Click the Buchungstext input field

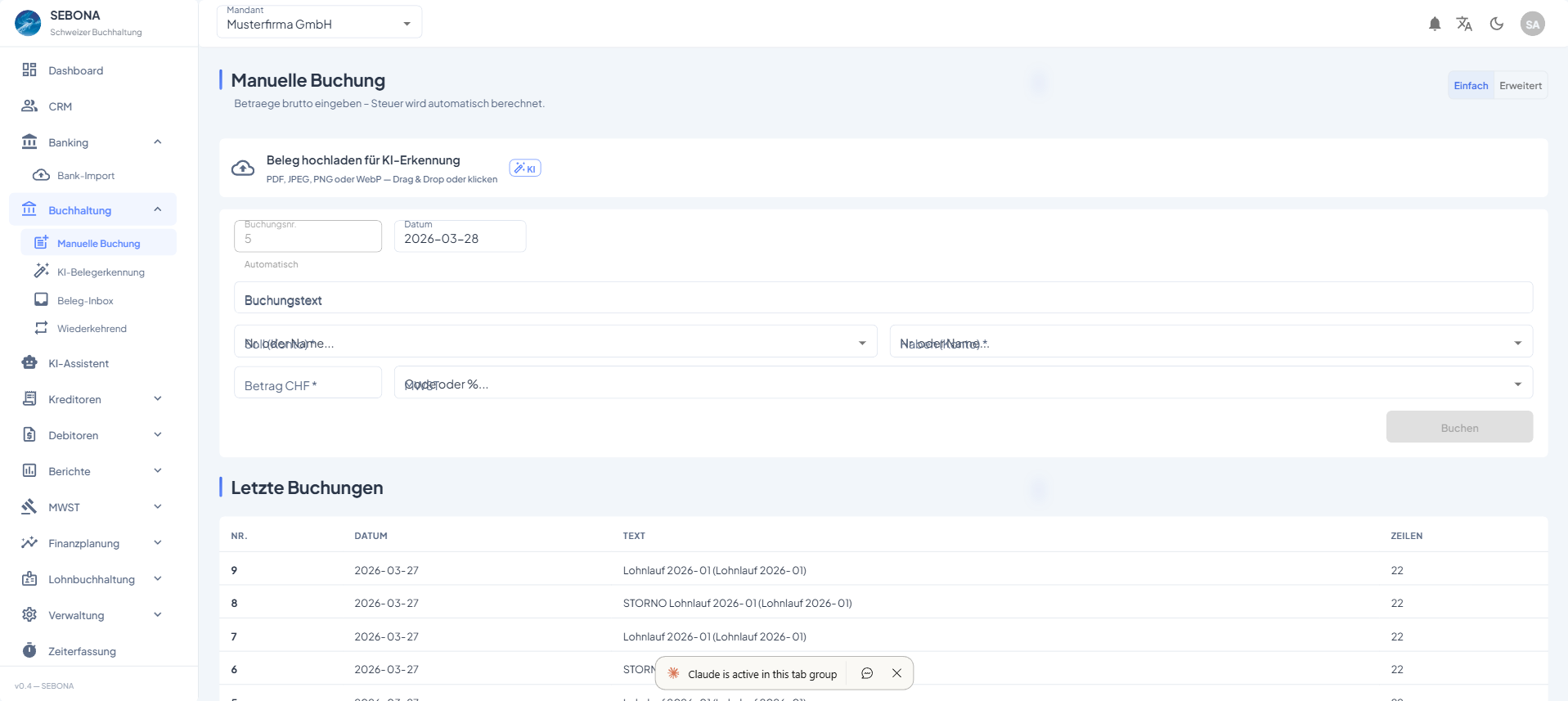pos(883,299)
